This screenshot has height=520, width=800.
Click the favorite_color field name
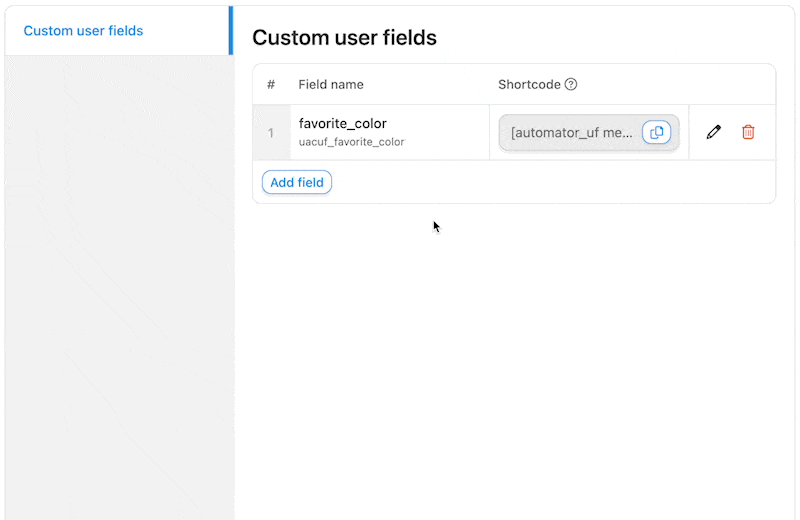click(343, 123)
